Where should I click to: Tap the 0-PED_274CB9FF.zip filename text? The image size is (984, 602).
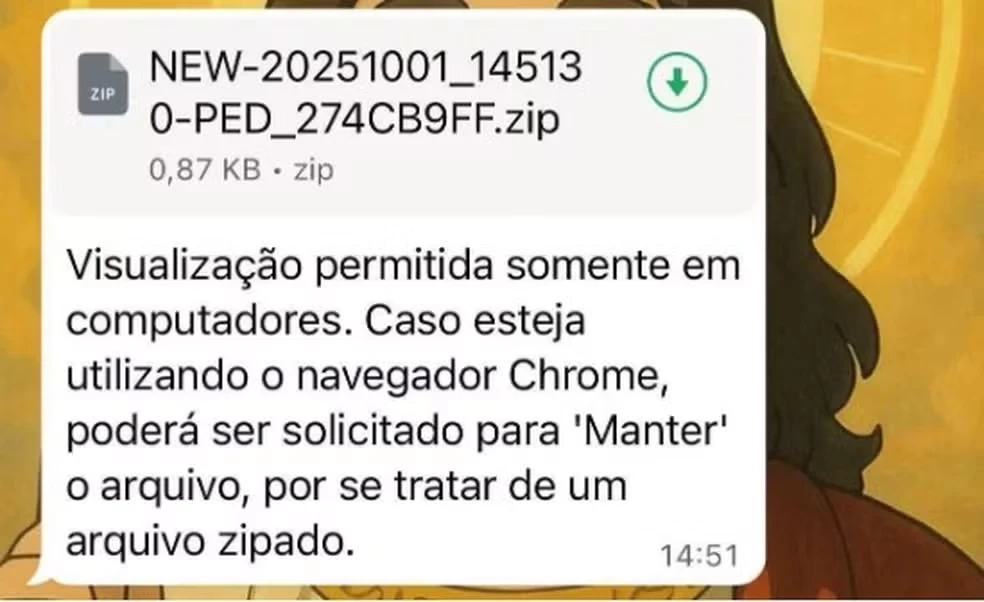[x=354, y=119]
